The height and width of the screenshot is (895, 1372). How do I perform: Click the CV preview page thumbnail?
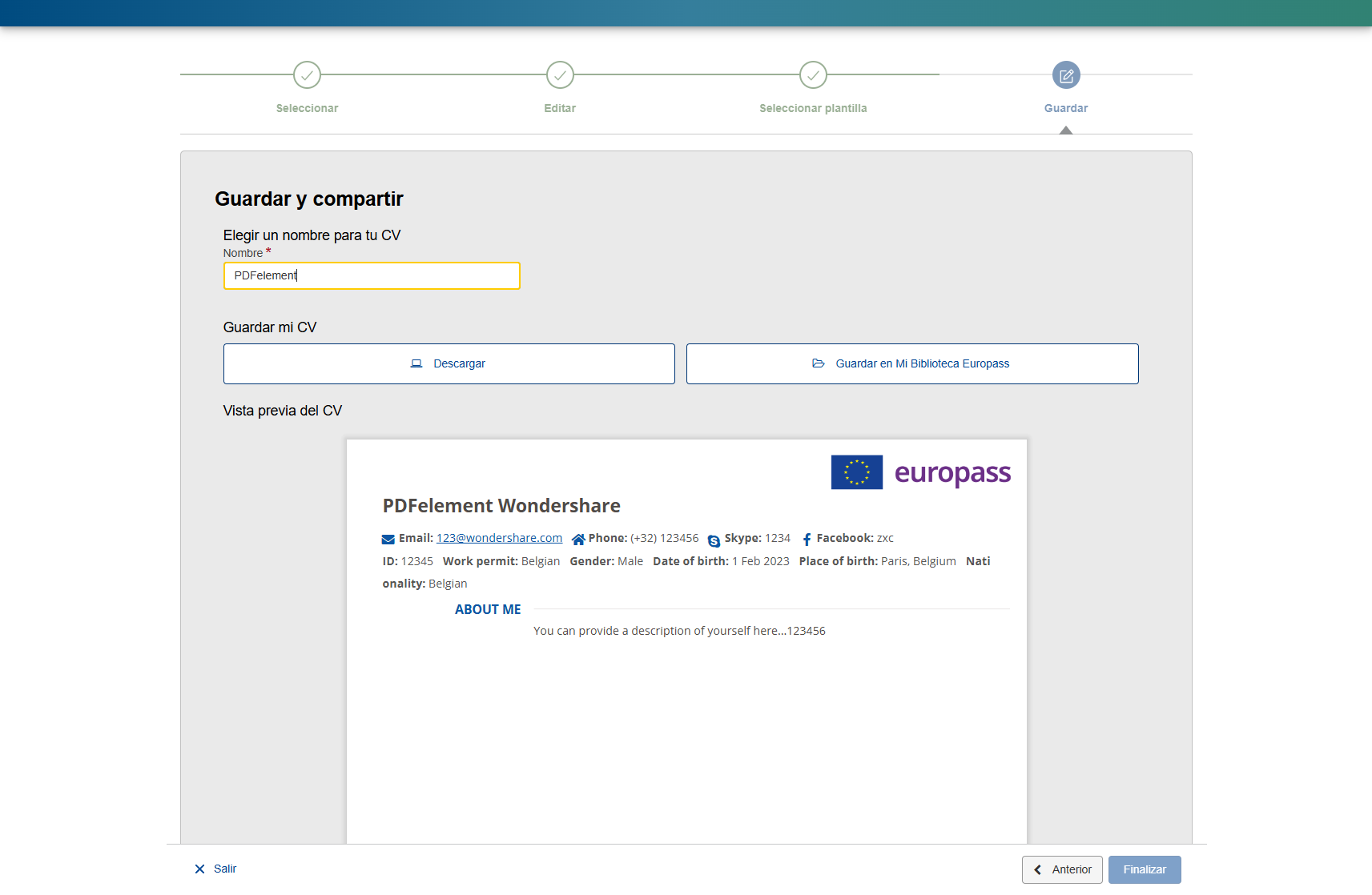coord(686,641)
